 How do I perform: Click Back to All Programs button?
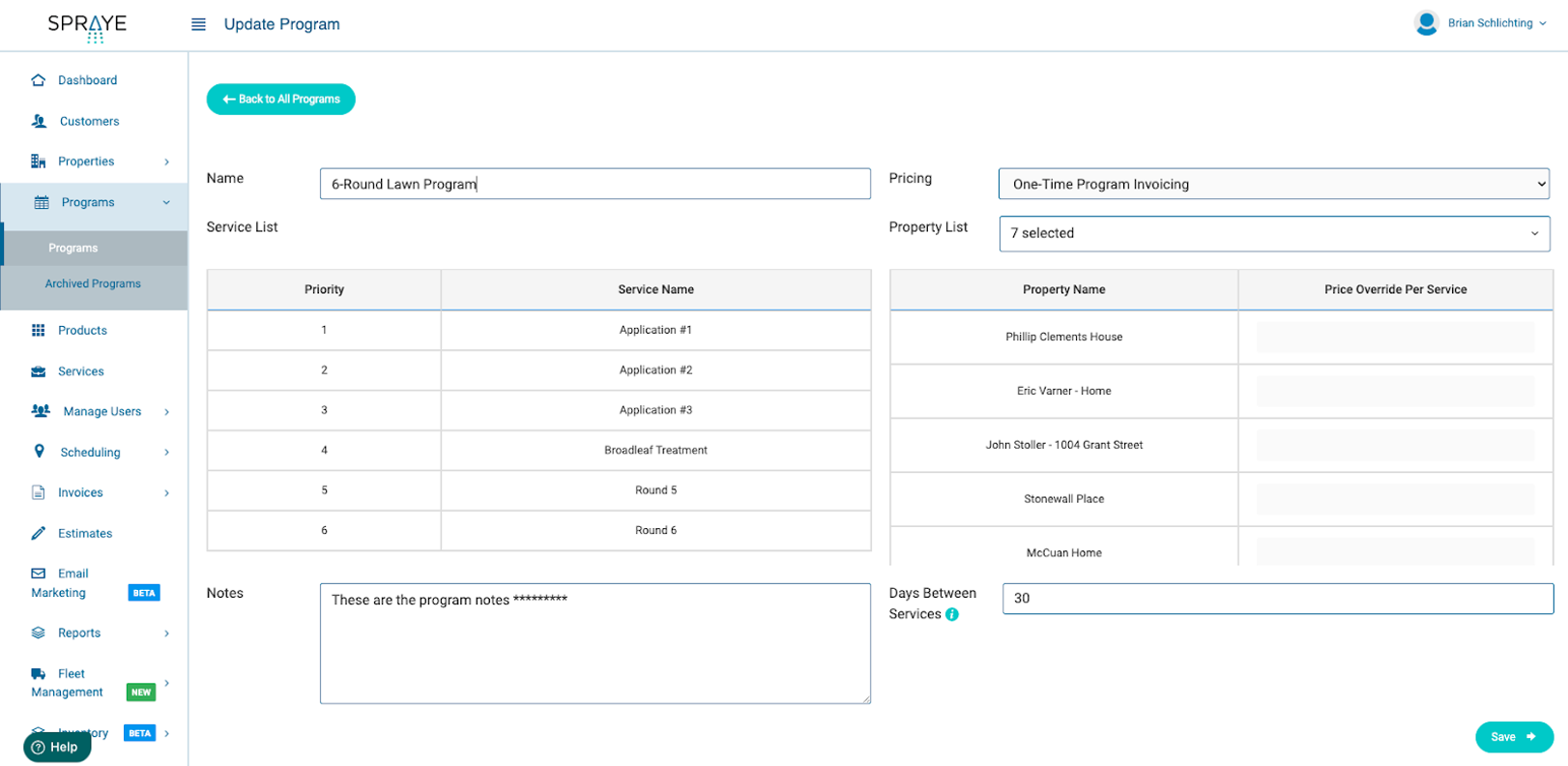[281, 99]
